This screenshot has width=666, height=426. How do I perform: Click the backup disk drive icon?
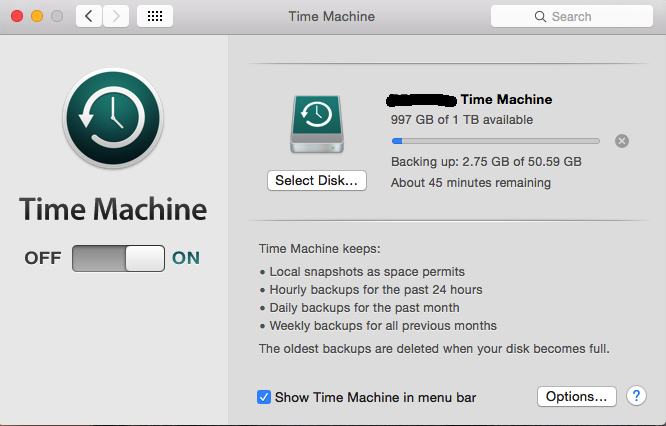317,124
